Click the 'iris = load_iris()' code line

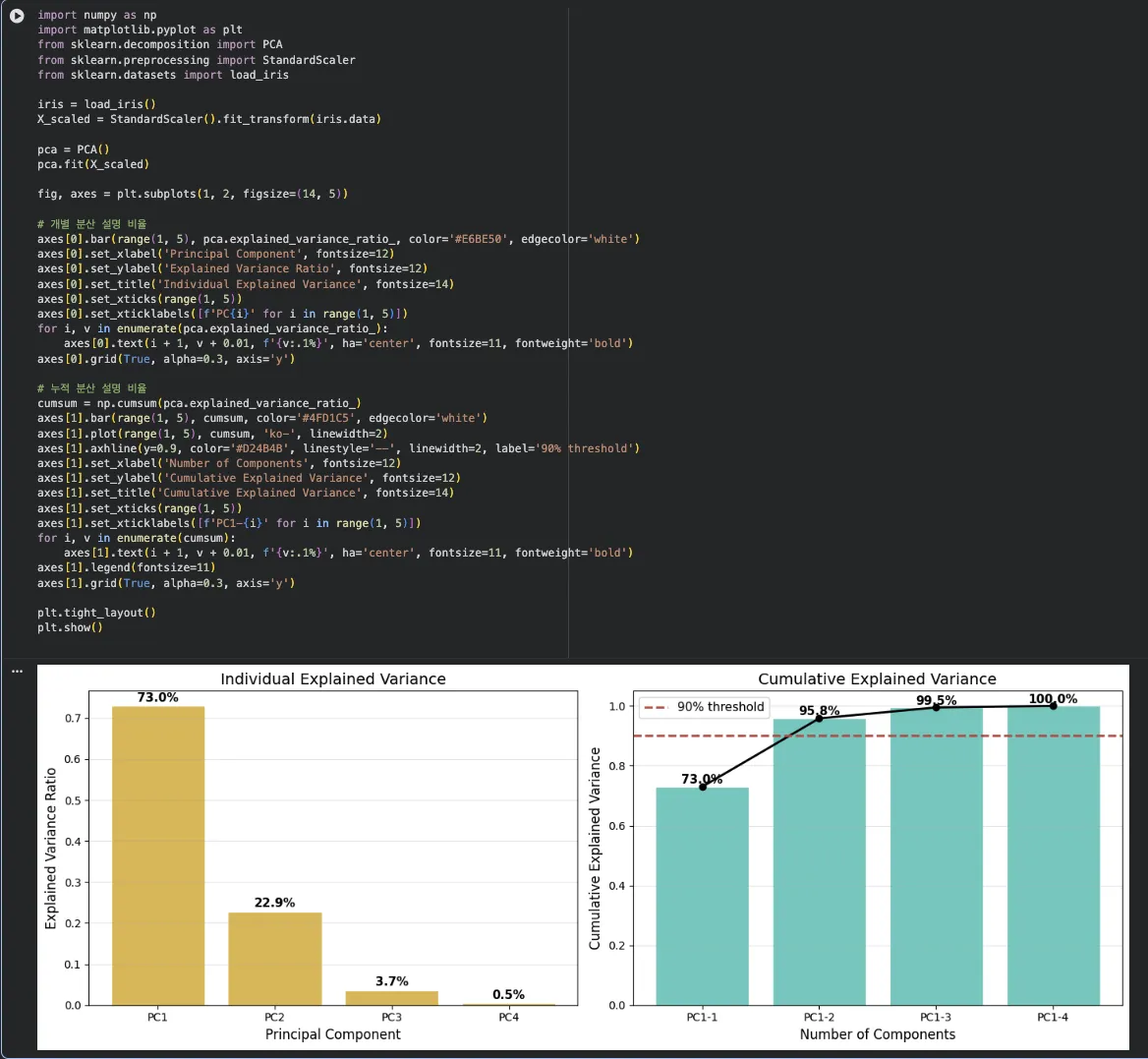pyautogui.click(x=96, y=104)
